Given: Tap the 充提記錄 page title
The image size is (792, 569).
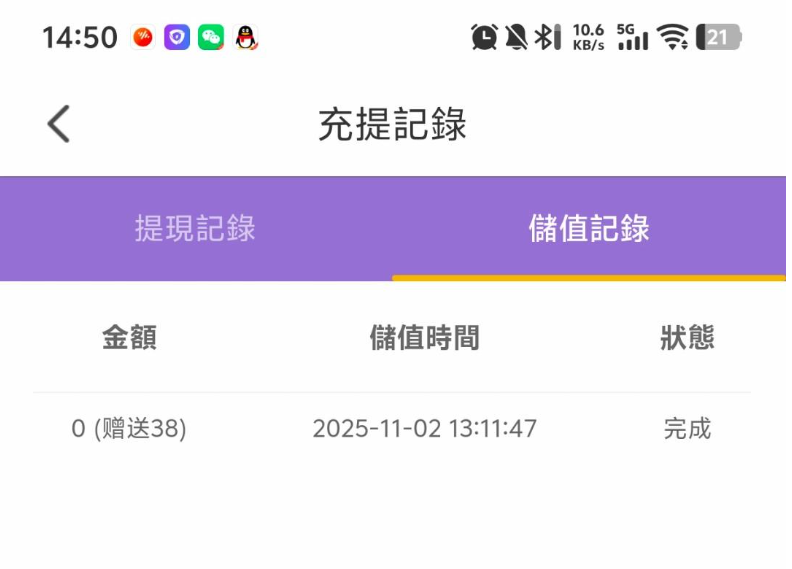Looking at the screenshot, I should (x=392, y=125).
